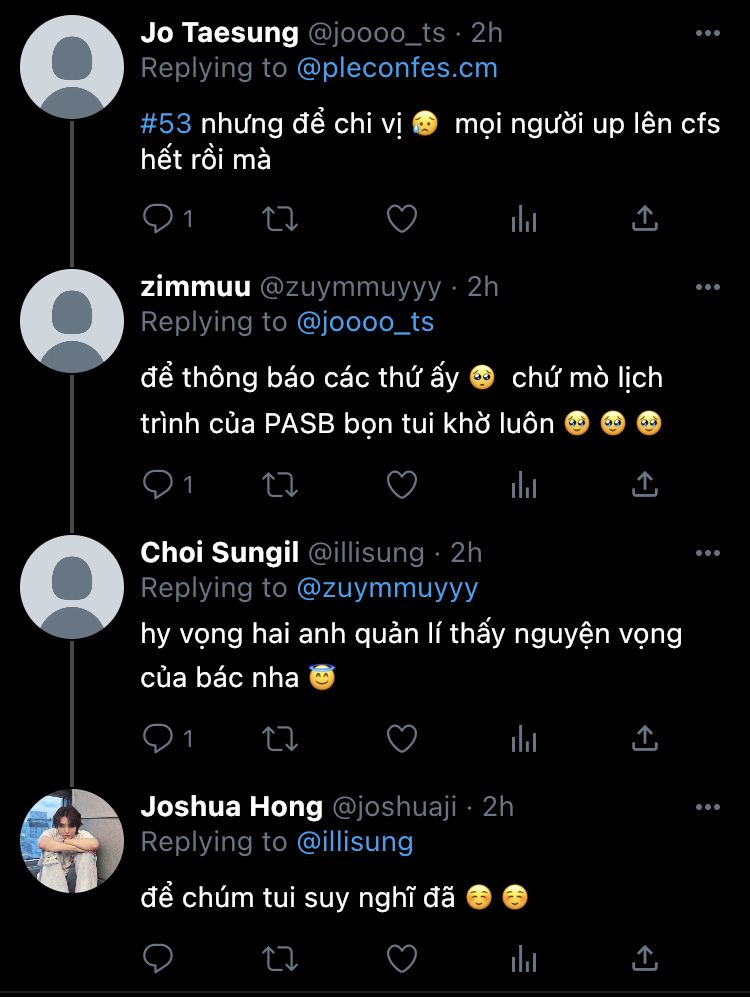Open Joshua Hong's profile photo

tap(72, 841)
